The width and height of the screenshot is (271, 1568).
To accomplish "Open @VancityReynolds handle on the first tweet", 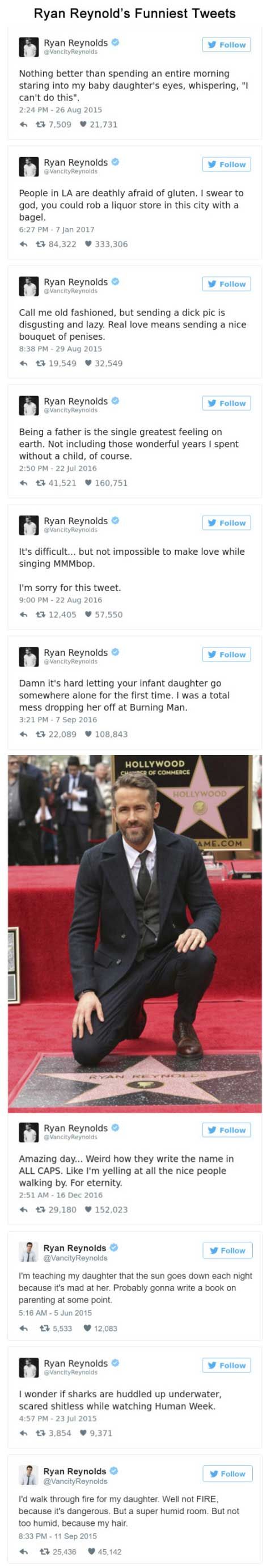I will click(x=70, y=52).
